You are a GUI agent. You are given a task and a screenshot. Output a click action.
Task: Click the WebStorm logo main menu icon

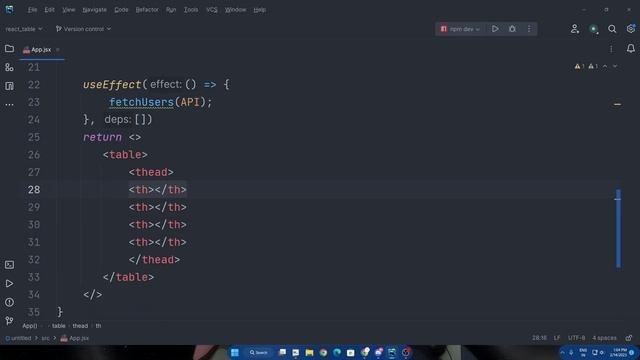(9, 9)
